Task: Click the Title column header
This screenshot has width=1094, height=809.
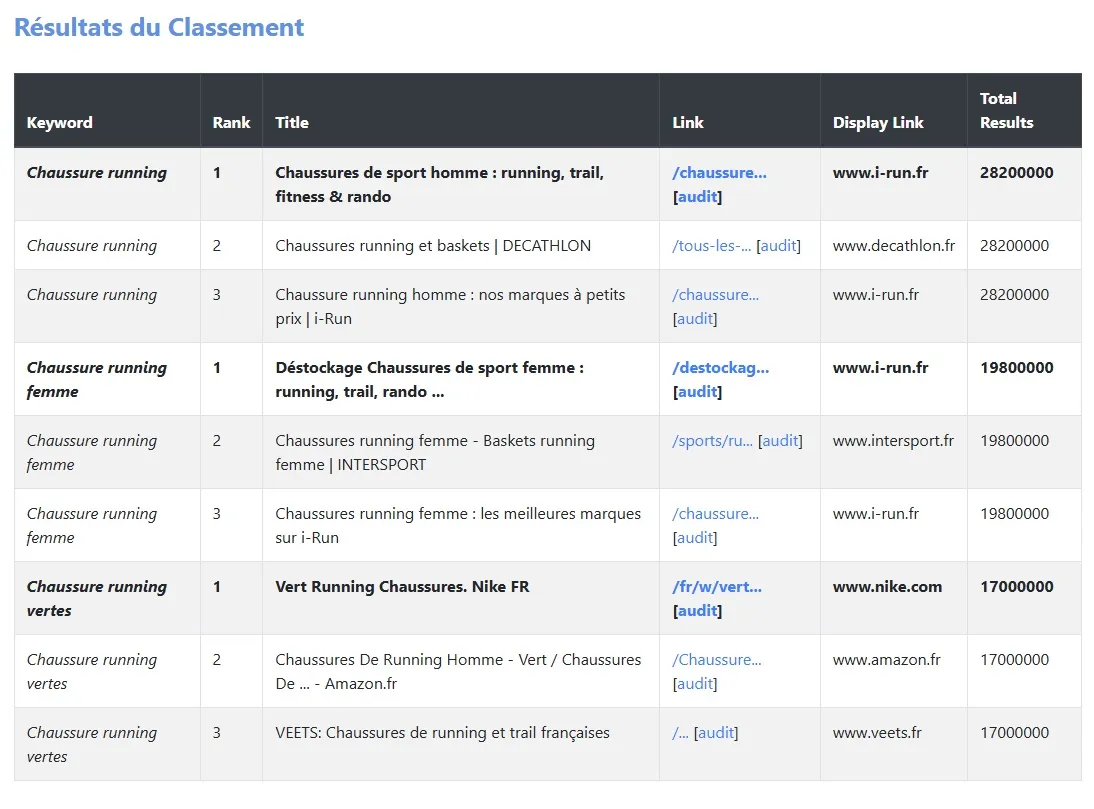Action: point(292,123)
